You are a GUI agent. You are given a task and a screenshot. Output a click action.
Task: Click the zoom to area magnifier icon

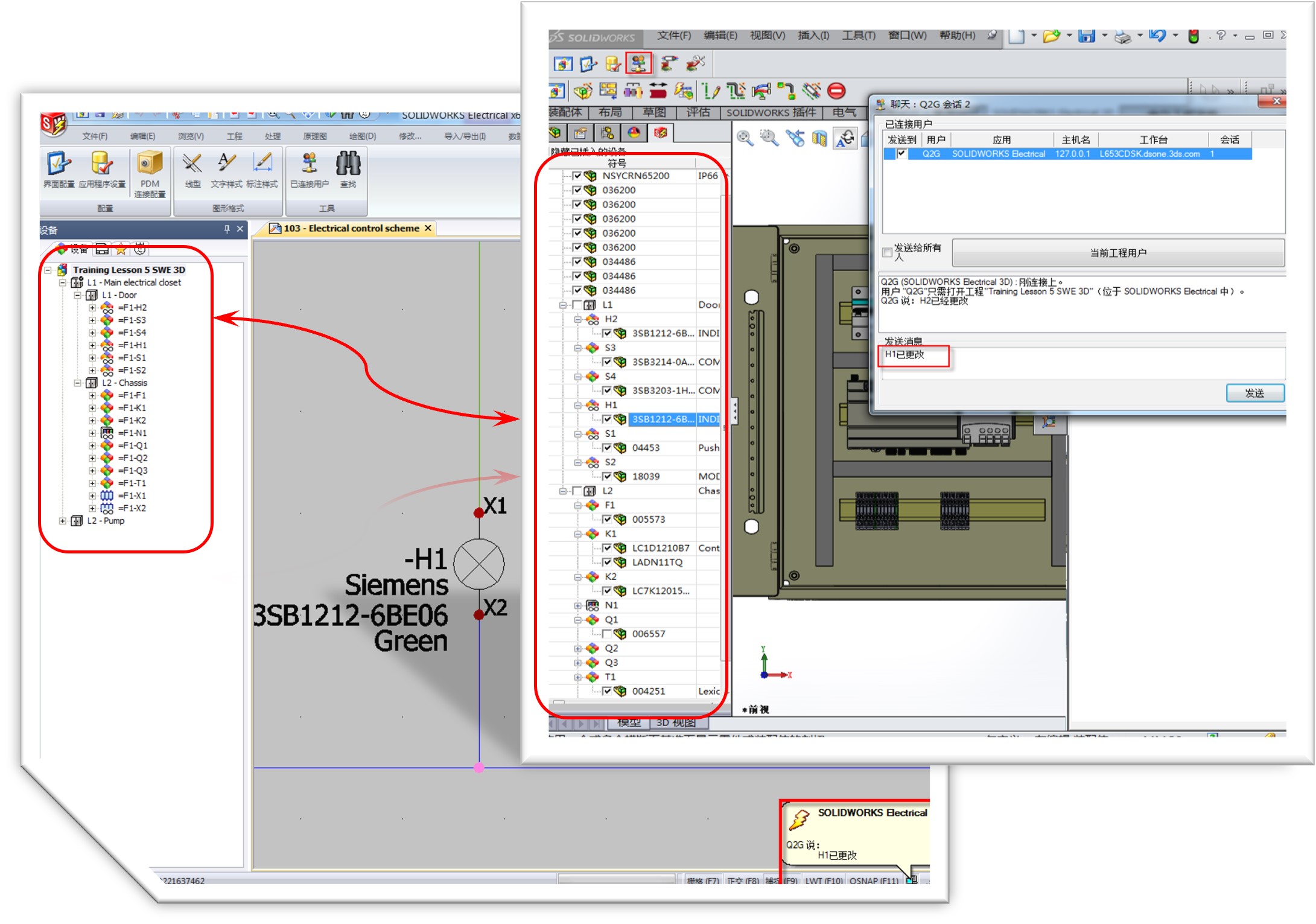tap(769, 138)
